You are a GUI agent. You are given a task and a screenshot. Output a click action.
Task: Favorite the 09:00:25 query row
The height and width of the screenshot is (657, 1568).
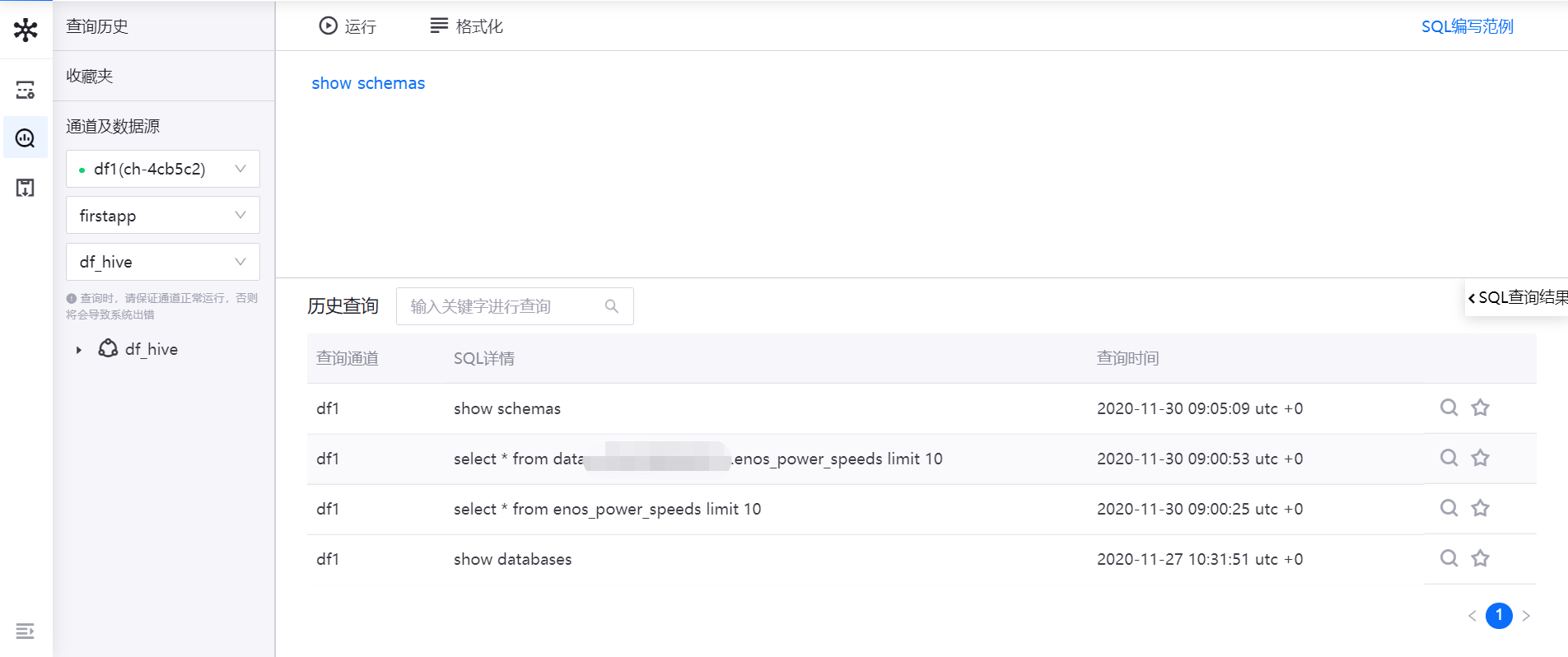click(1481, 508)
